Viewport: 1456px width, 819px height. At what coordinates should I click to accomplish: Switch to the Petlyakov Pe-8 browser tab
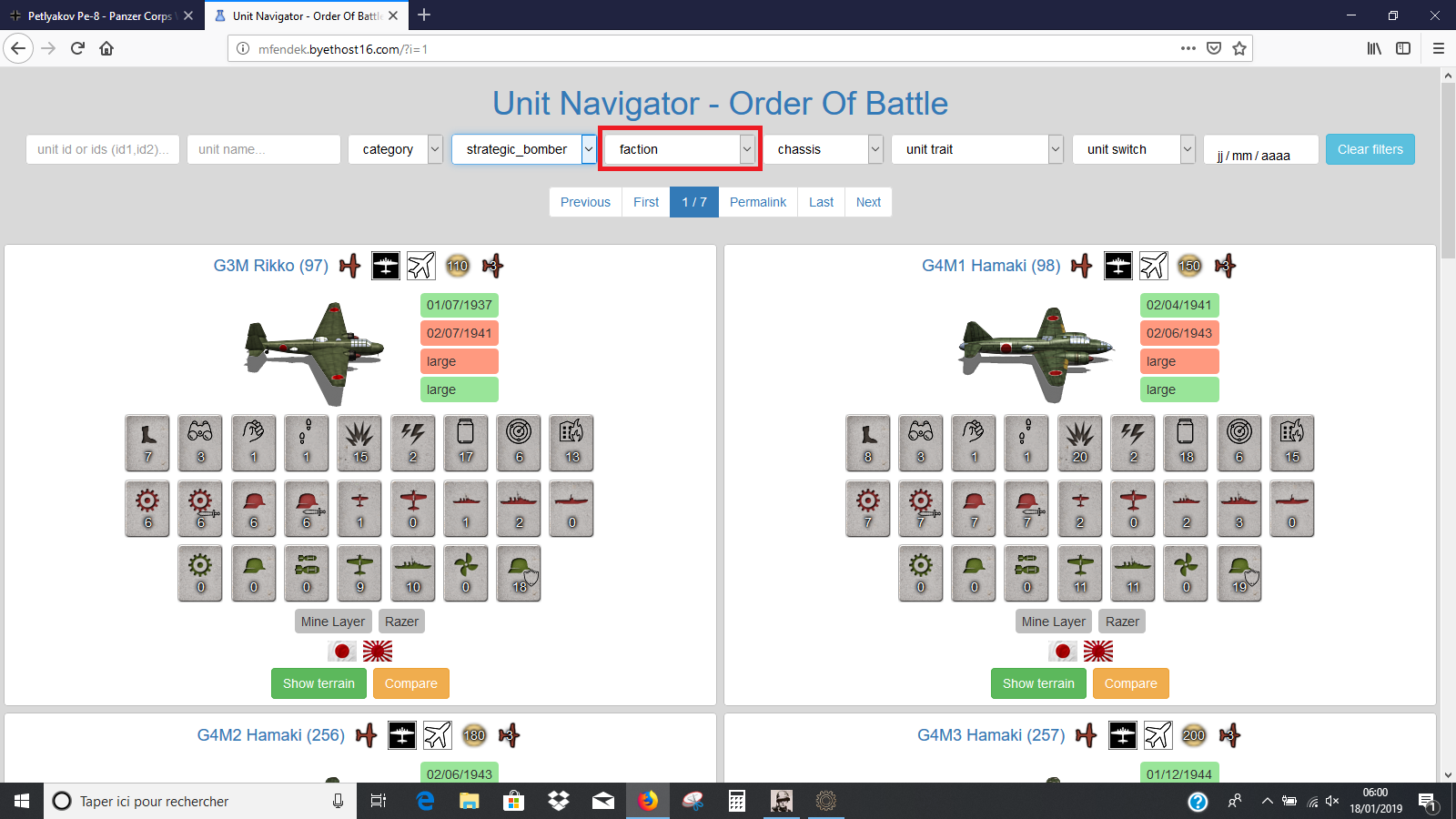[x=99, y=15]
